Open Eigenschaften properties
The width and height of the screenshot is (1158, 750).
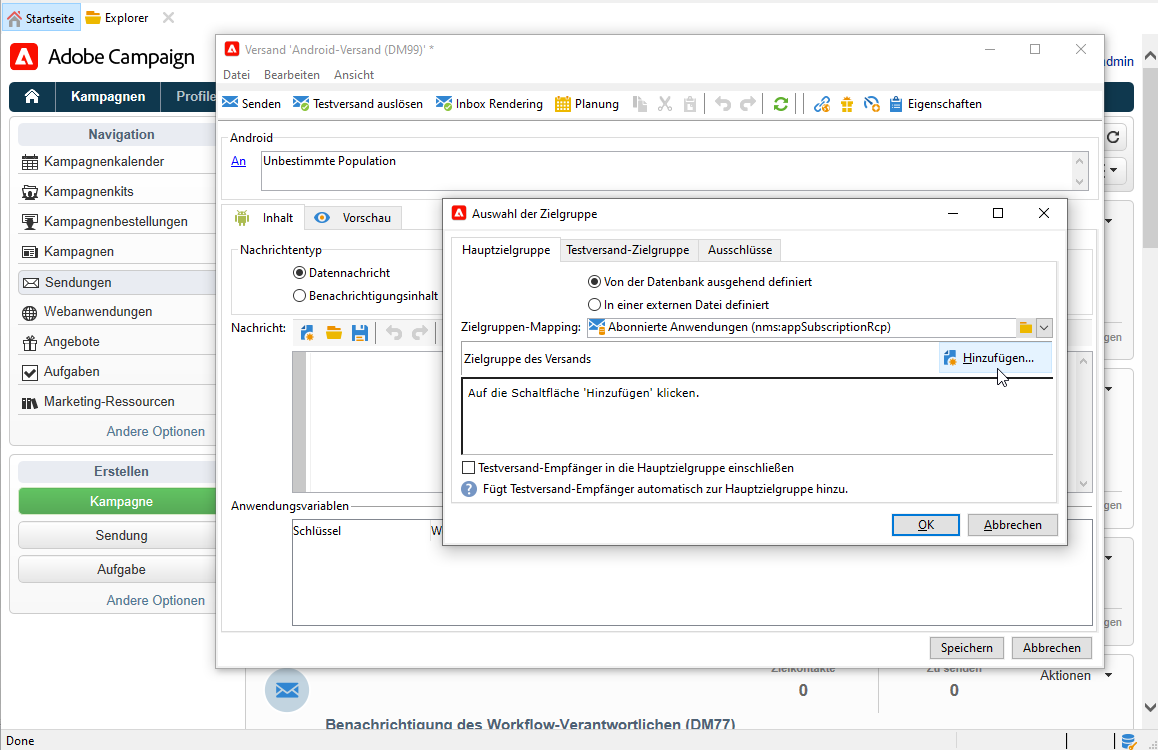pos(936,104)
